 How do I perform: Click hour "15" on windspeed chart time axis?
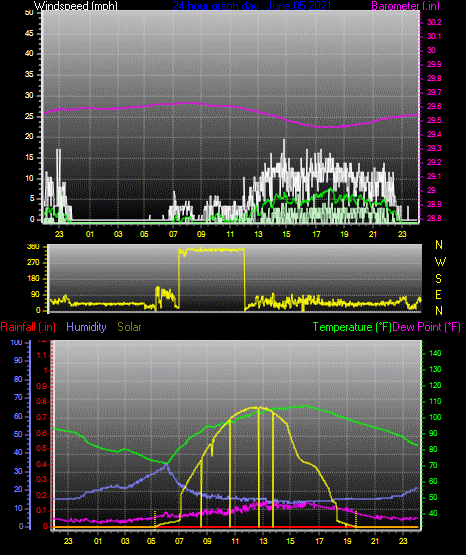[x=286, y=234]
